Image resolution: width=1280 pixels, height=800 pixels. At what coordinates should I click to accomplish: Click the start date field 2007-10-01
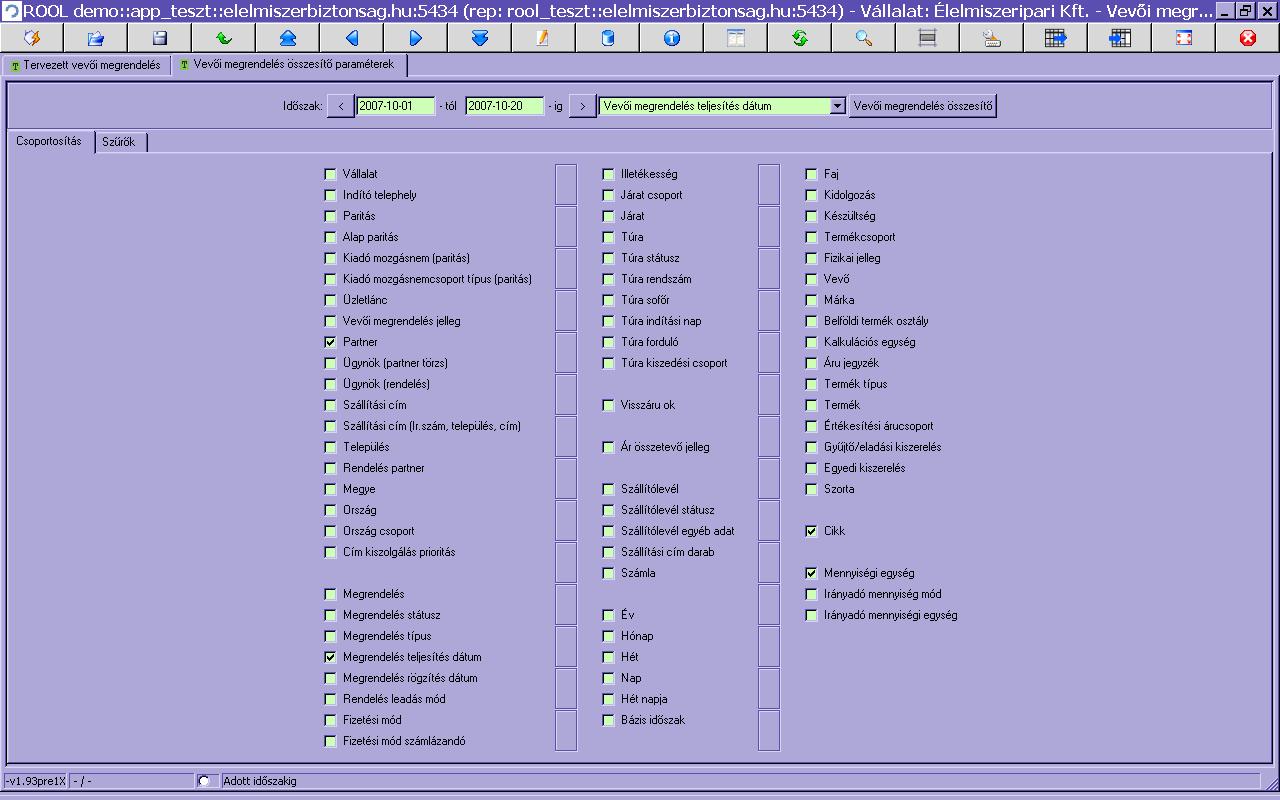pyautogui.click(x=395, y=106)
